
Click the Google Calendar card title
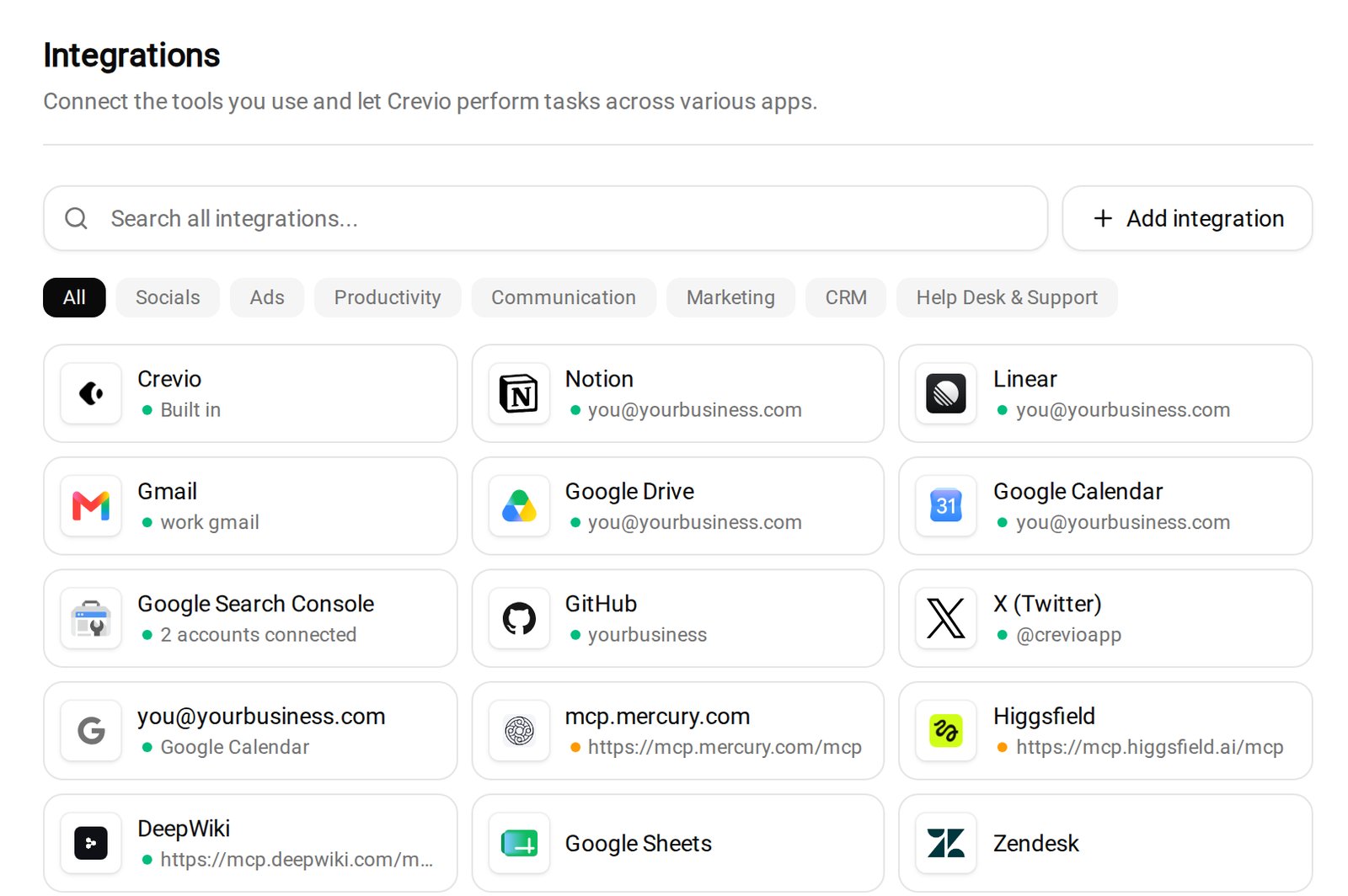click(1078, 491)
